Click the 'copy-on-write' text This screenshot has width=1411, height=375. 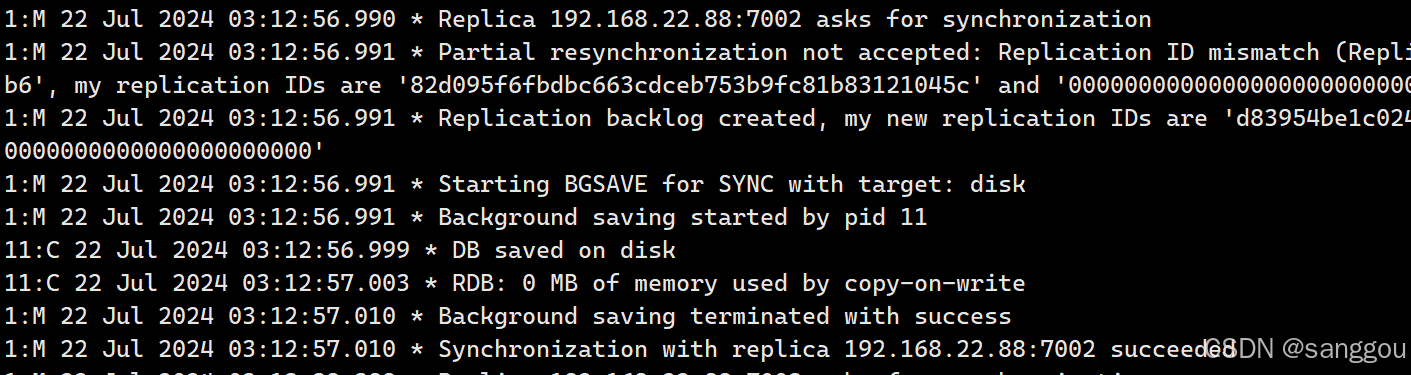coord(935,283)
